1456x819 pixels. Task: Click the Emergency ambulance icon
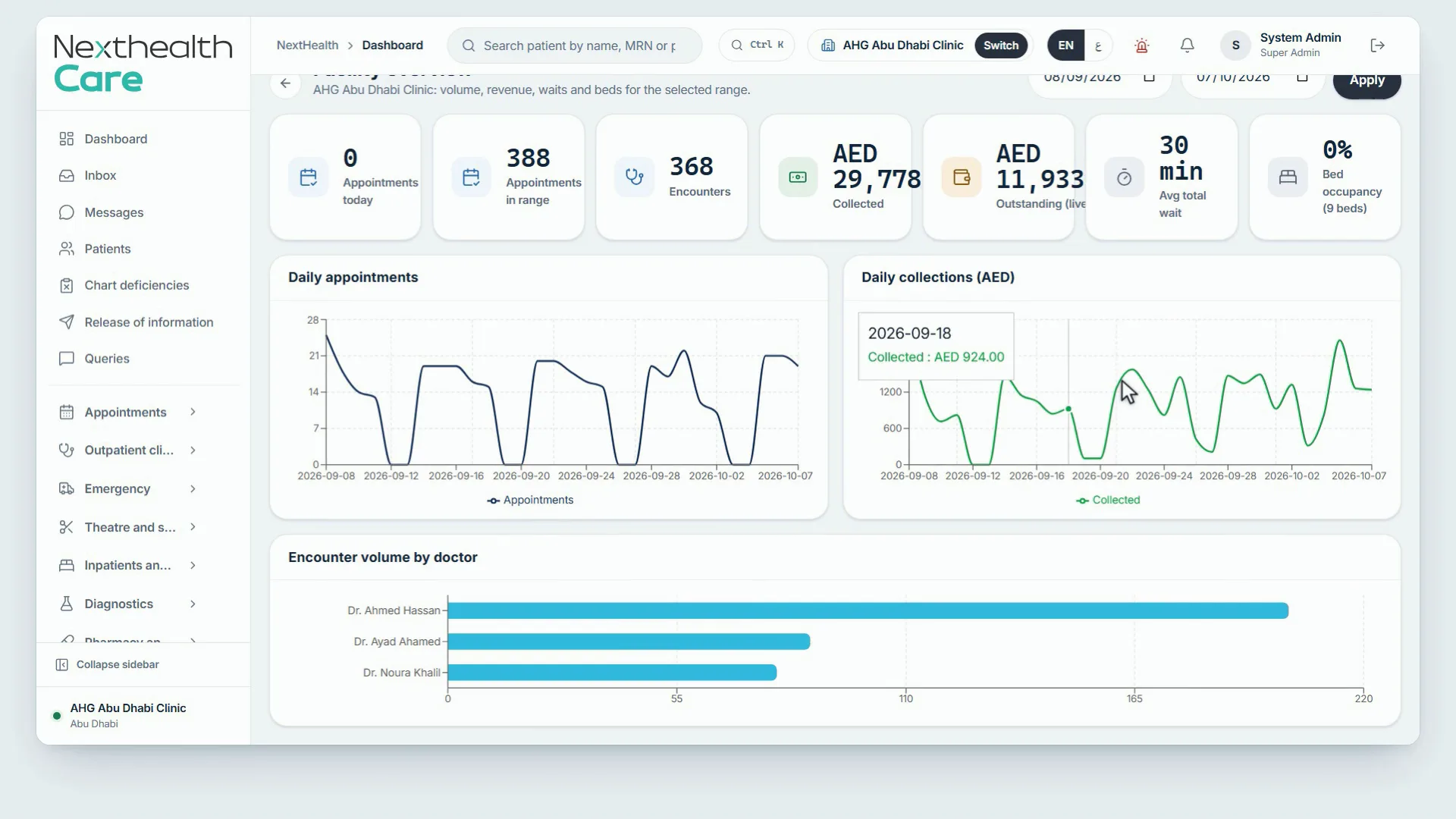(67, 488)
